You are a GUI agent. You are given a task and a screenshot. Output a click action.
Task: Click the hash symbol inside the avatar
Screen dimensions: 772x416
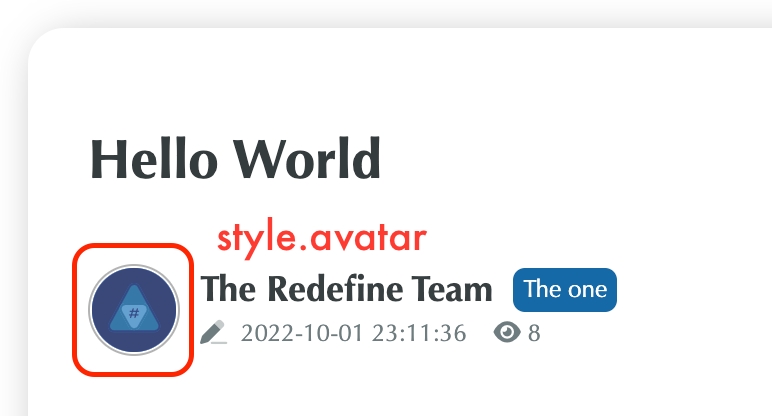pyautogui.click(x=134, y=313)
